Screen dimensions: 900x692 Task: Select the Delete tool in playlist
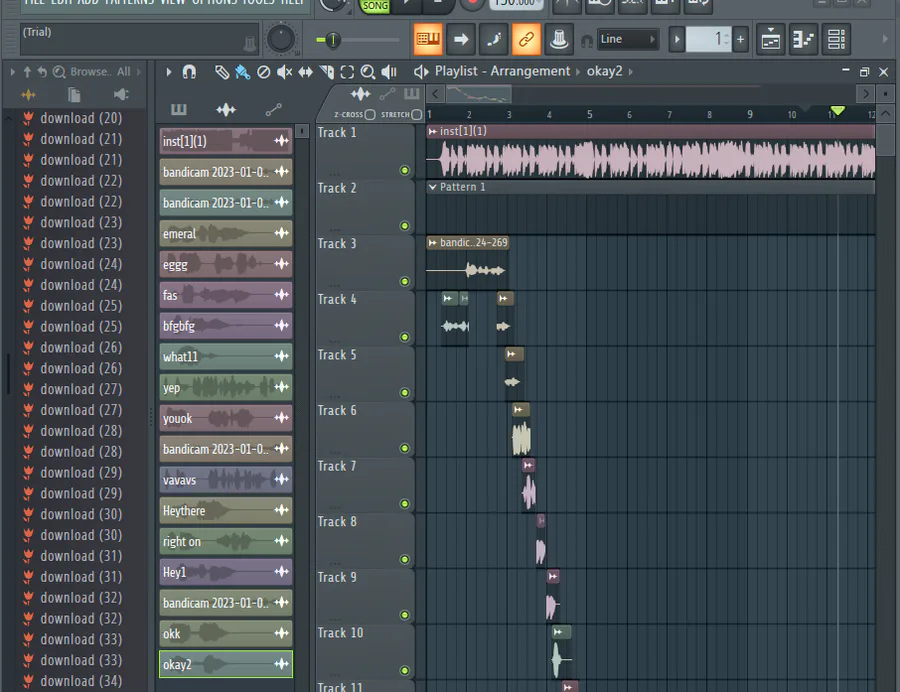pyautogui.click(x=263, y=72)
